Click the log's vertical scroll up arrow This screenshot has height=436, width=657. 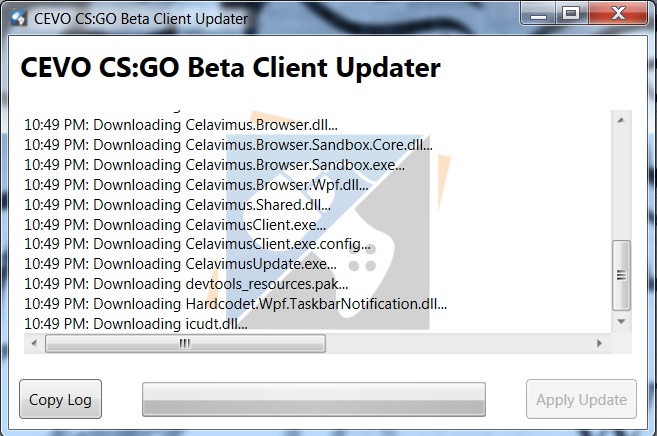621,121
